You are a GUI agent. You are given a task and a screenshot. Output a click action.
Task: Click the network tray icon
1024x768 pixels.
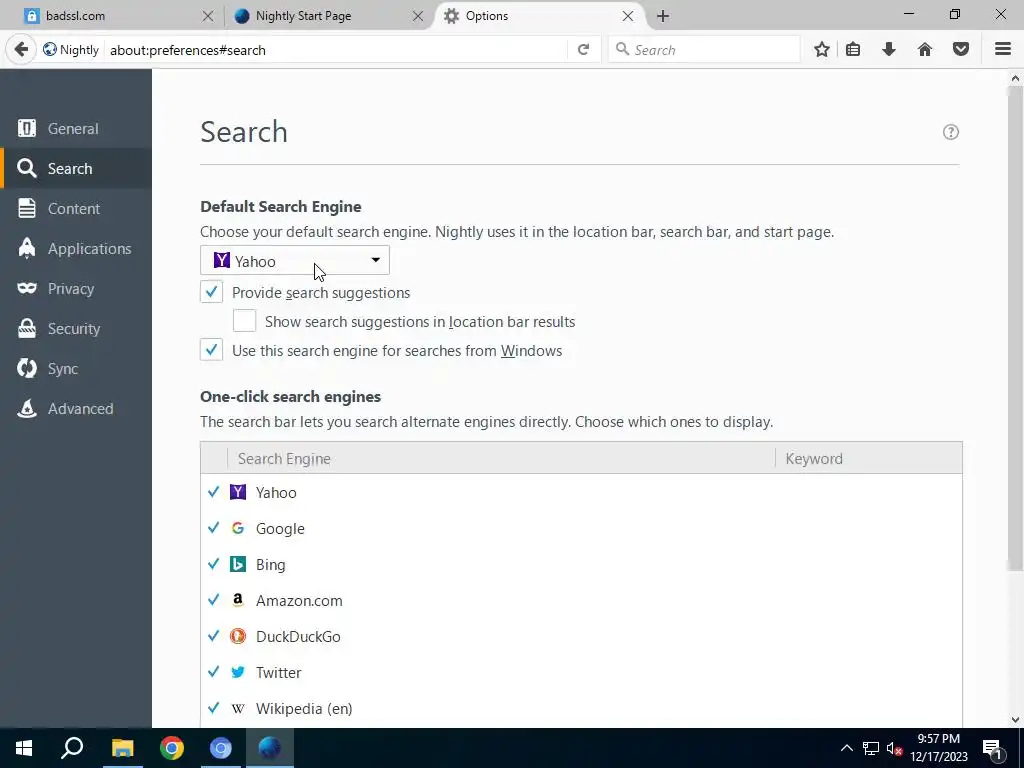click(871, 748)
